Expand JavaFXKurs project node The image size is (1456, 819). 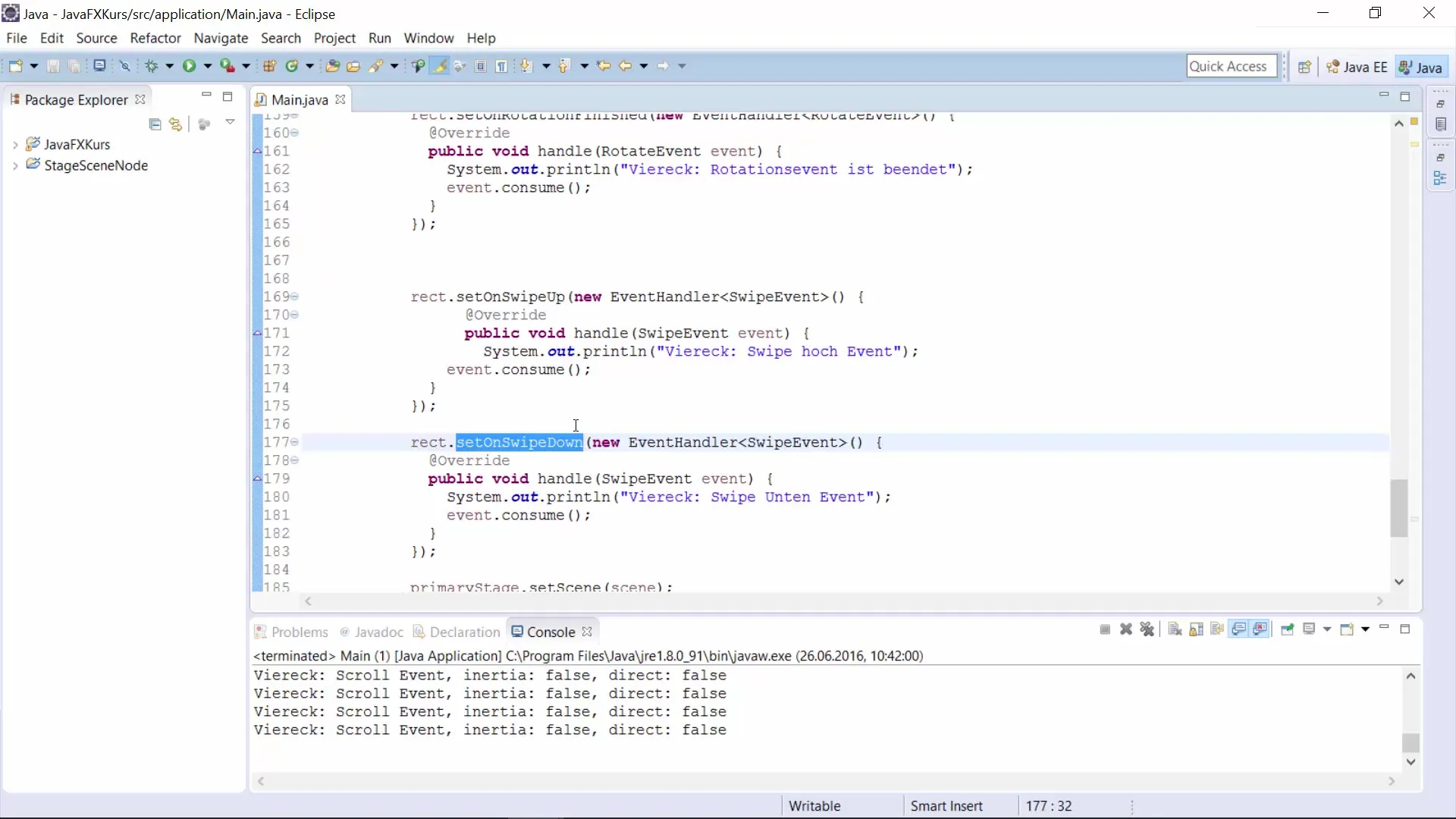point(14,144)
